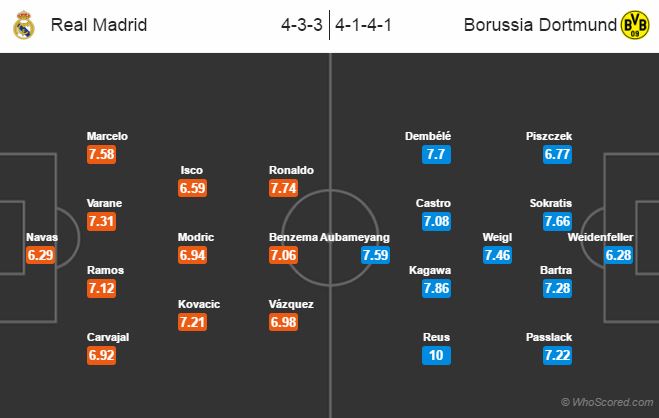The width and height of the screenshot is (659, 418).
Task: Select the Benzema player name
Action: (293, 237)
